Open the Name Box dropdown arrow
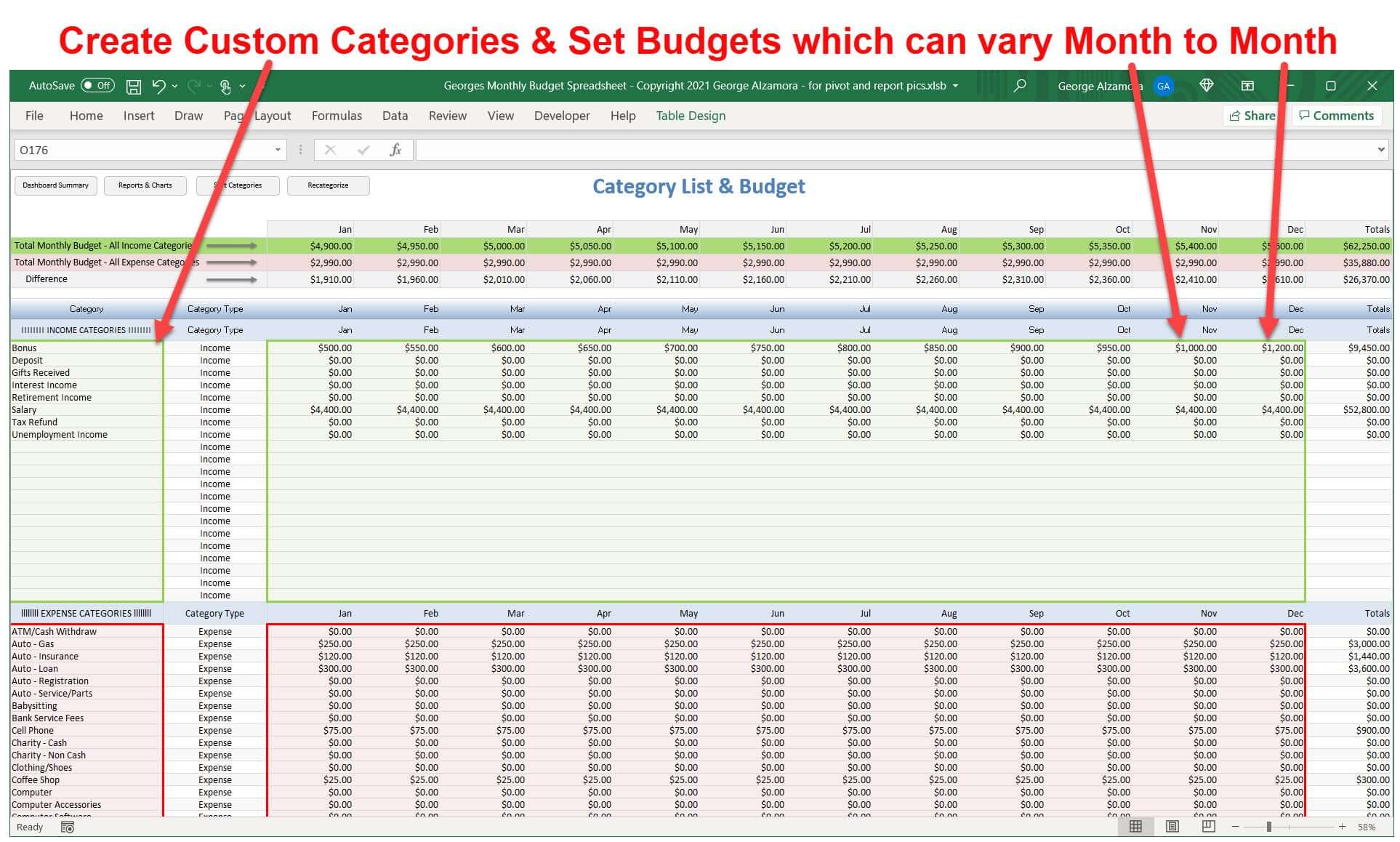 pyautogui.click(x=278, y=150)
